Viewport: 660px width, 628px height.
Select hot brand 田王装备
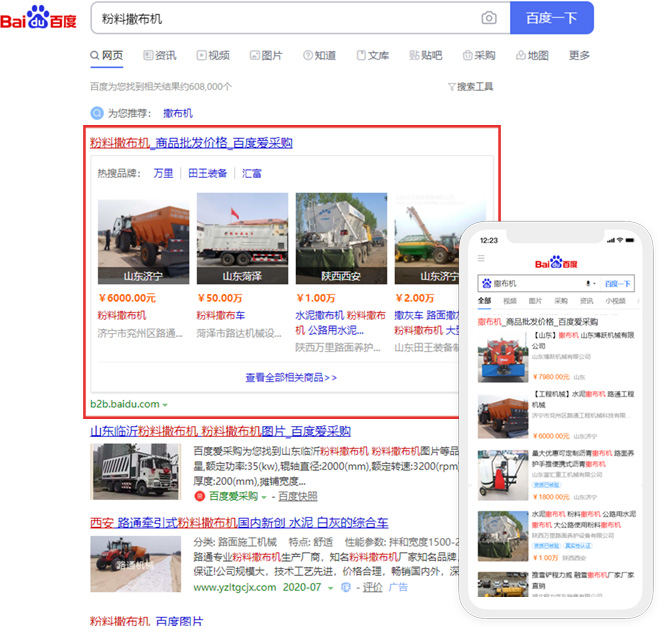click(x=208, y=173)
